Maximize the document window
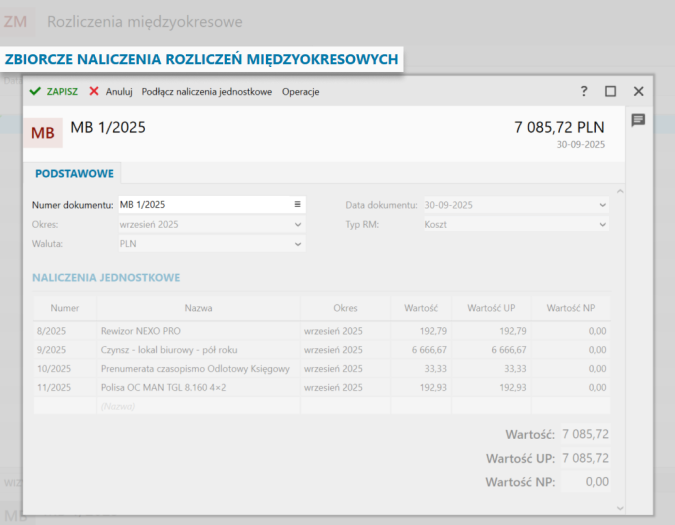Viewport: 675px width, 525px height. pyautogui.click(x=610, y=91)
